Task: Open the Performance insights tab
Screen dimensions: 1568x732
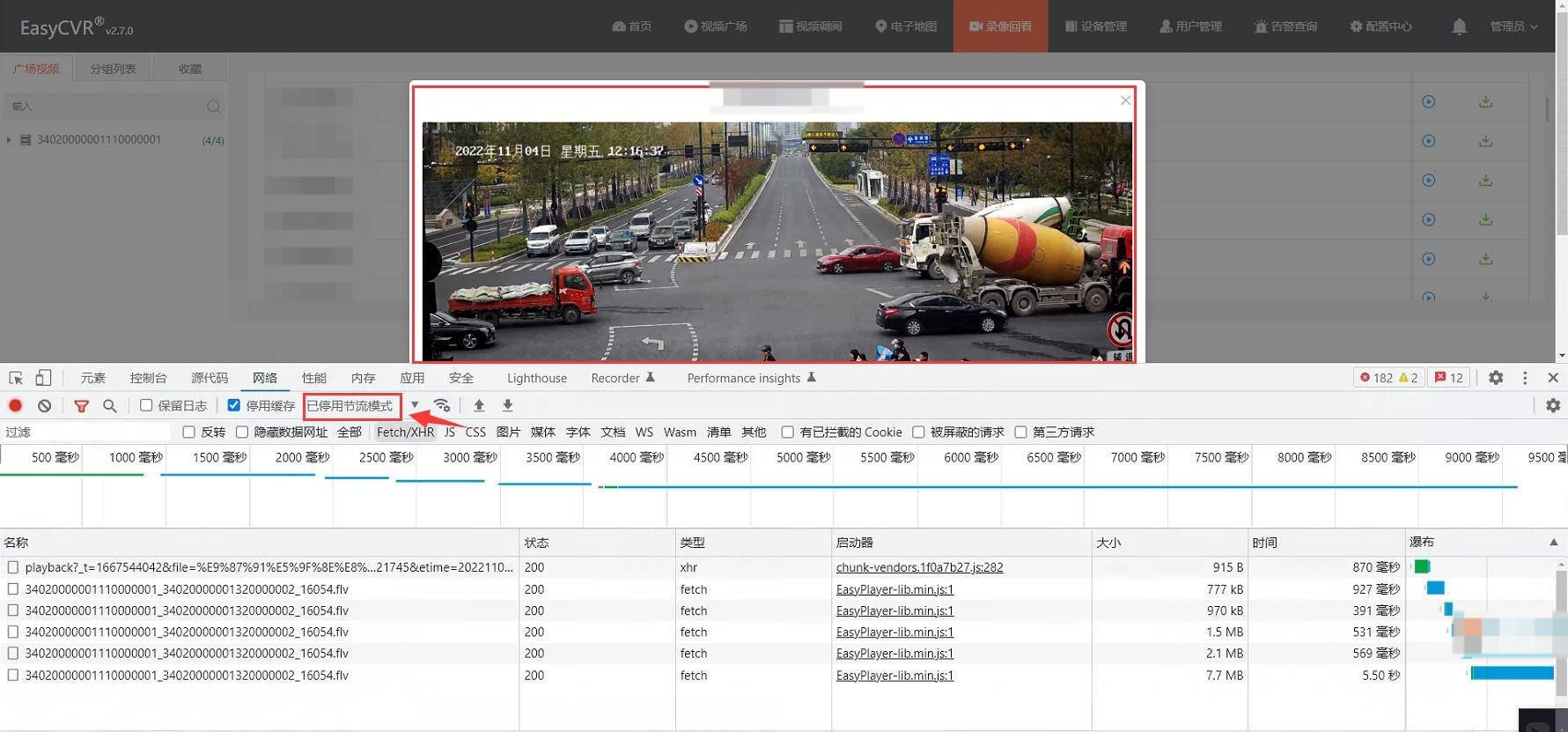Action: tap(751, 378)
